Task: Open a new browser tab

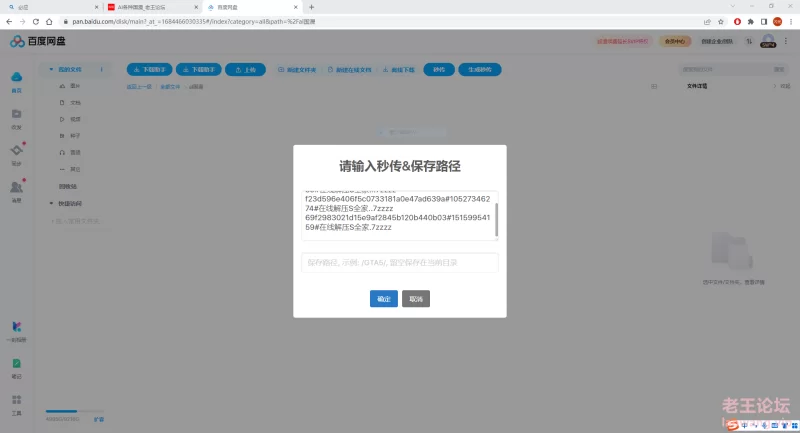Action: pos(311,7)
